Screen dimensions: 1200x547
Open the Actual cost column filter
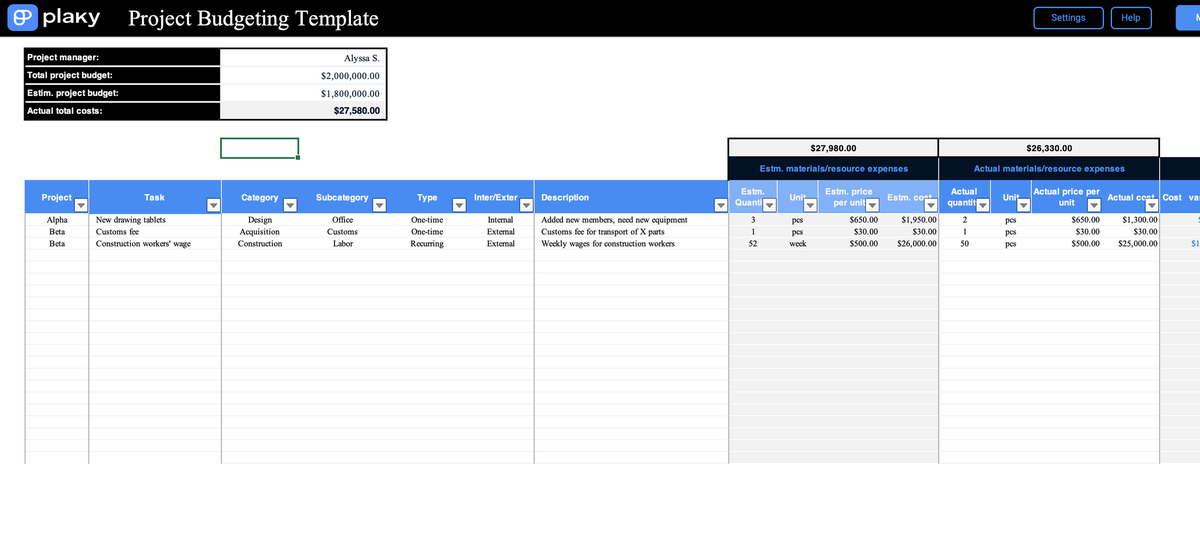coord(1151,206)
